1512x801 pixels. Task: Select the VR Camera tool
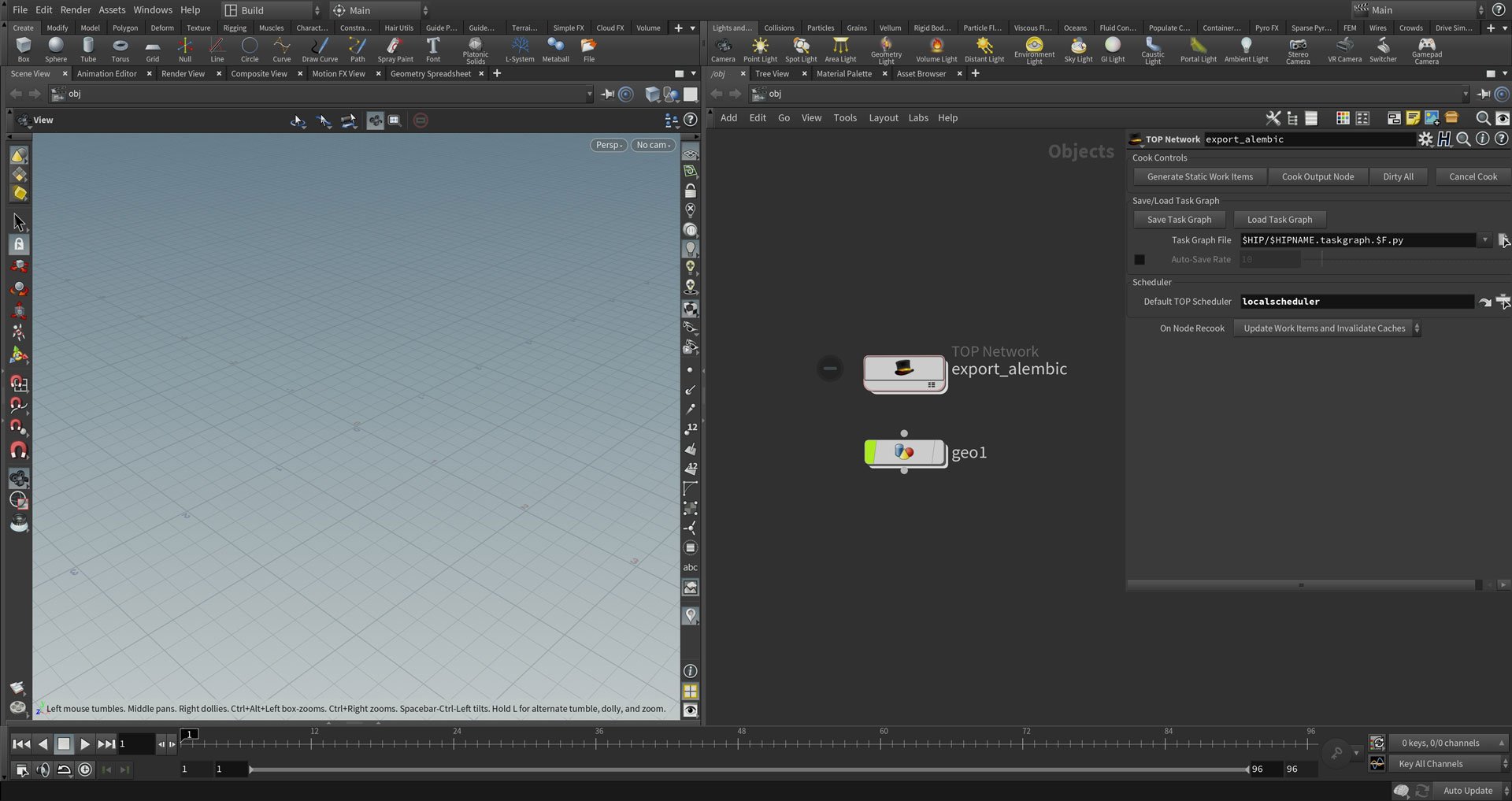coord(1344,50)
